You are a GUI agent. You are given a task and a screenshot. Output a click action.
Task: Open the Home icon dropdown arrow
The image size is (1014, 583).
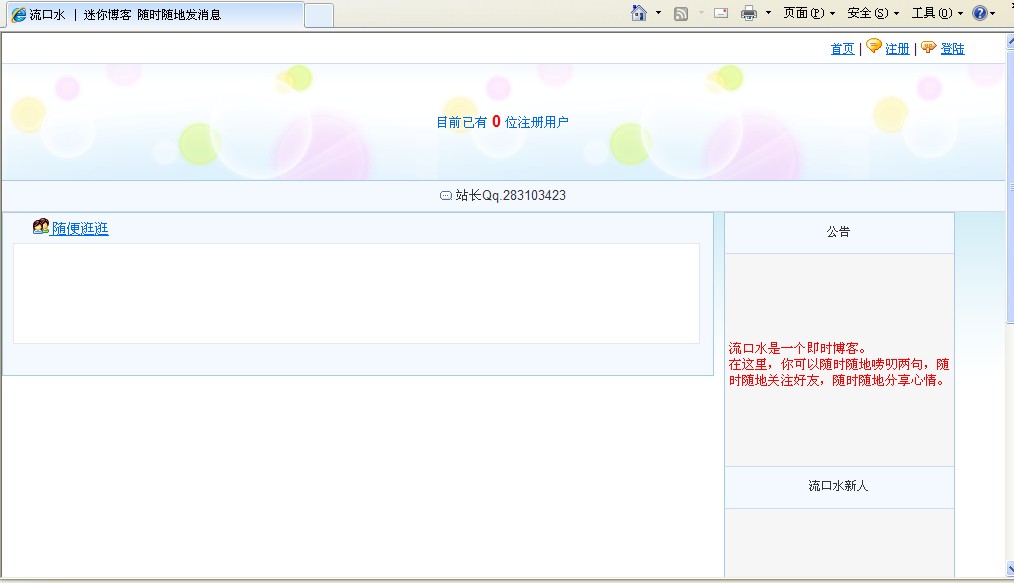pyautogui.click(x=658, y=13)
